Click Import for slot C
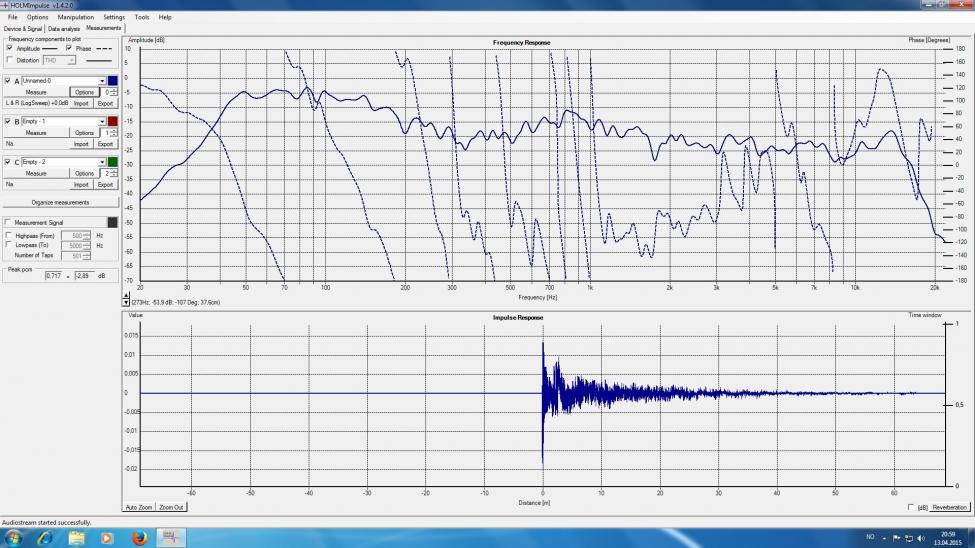 [x=81, y=185]
